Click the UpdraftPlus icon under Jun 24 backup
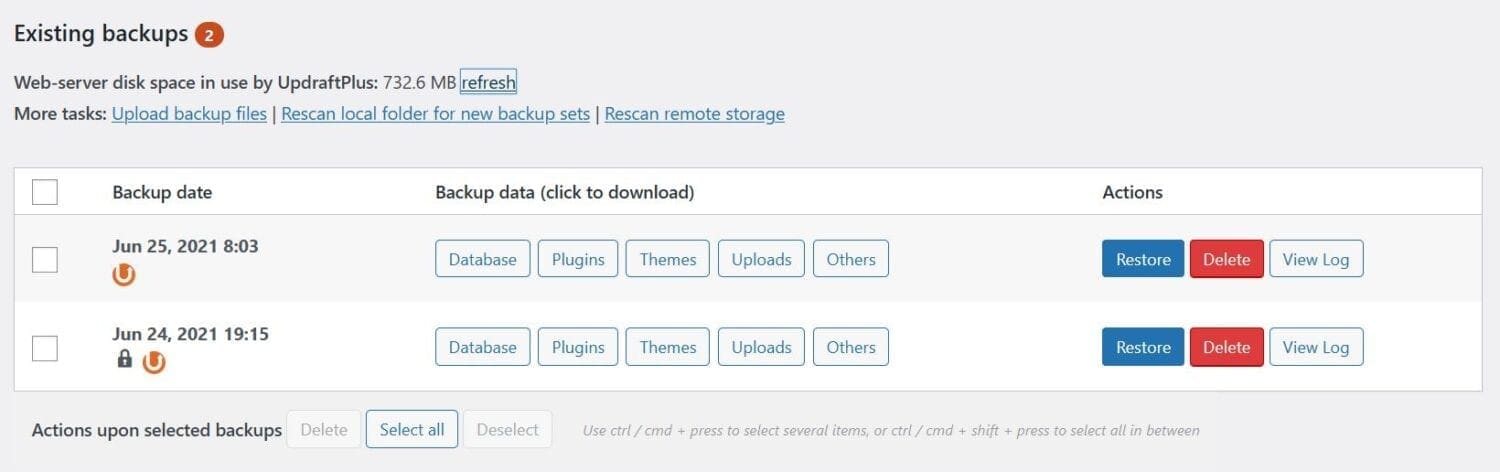 [153, 361]
